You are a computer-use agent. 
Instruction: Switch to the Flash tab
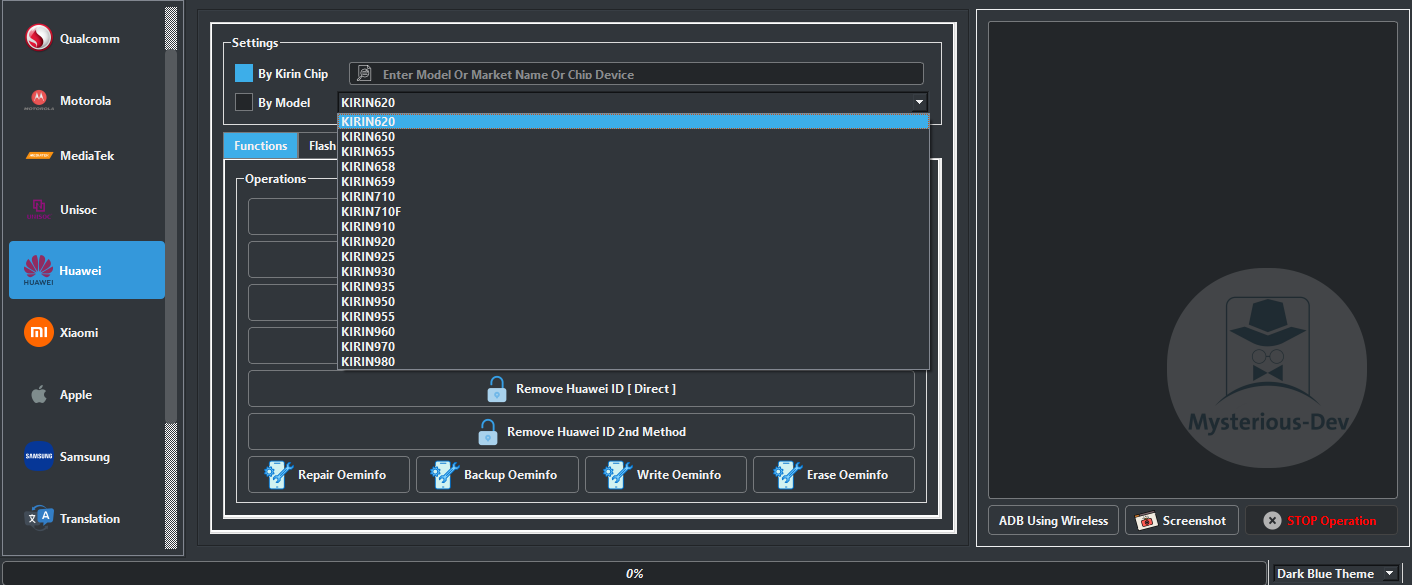coord(319,146)
